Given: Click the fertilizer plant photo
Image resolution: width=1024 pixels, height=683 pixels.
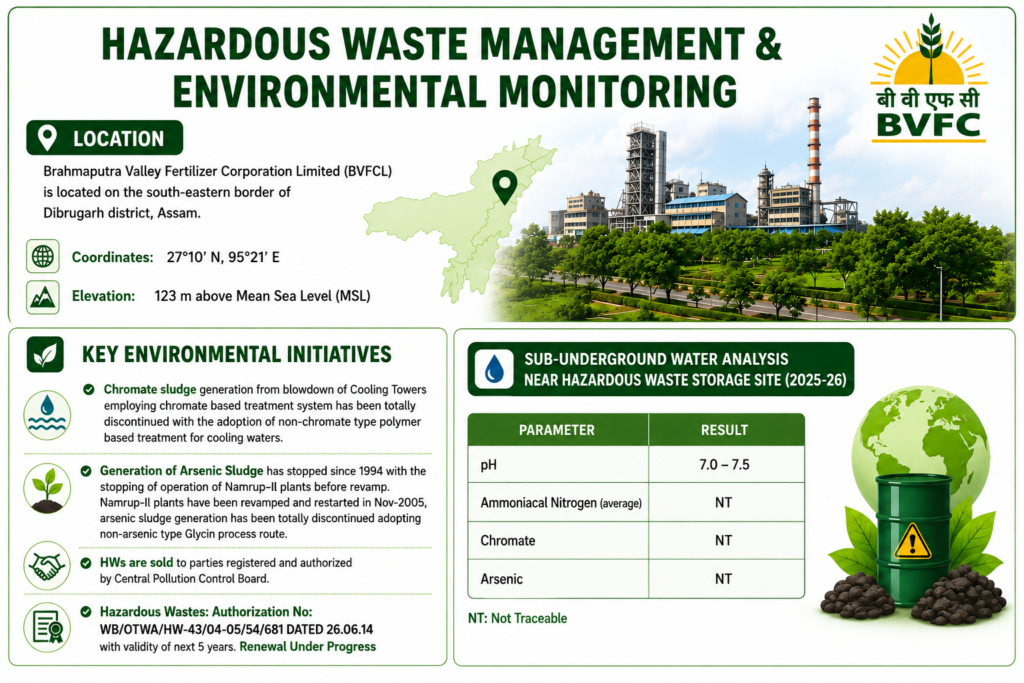Looking at the screenshot, I should click(751, 215).
